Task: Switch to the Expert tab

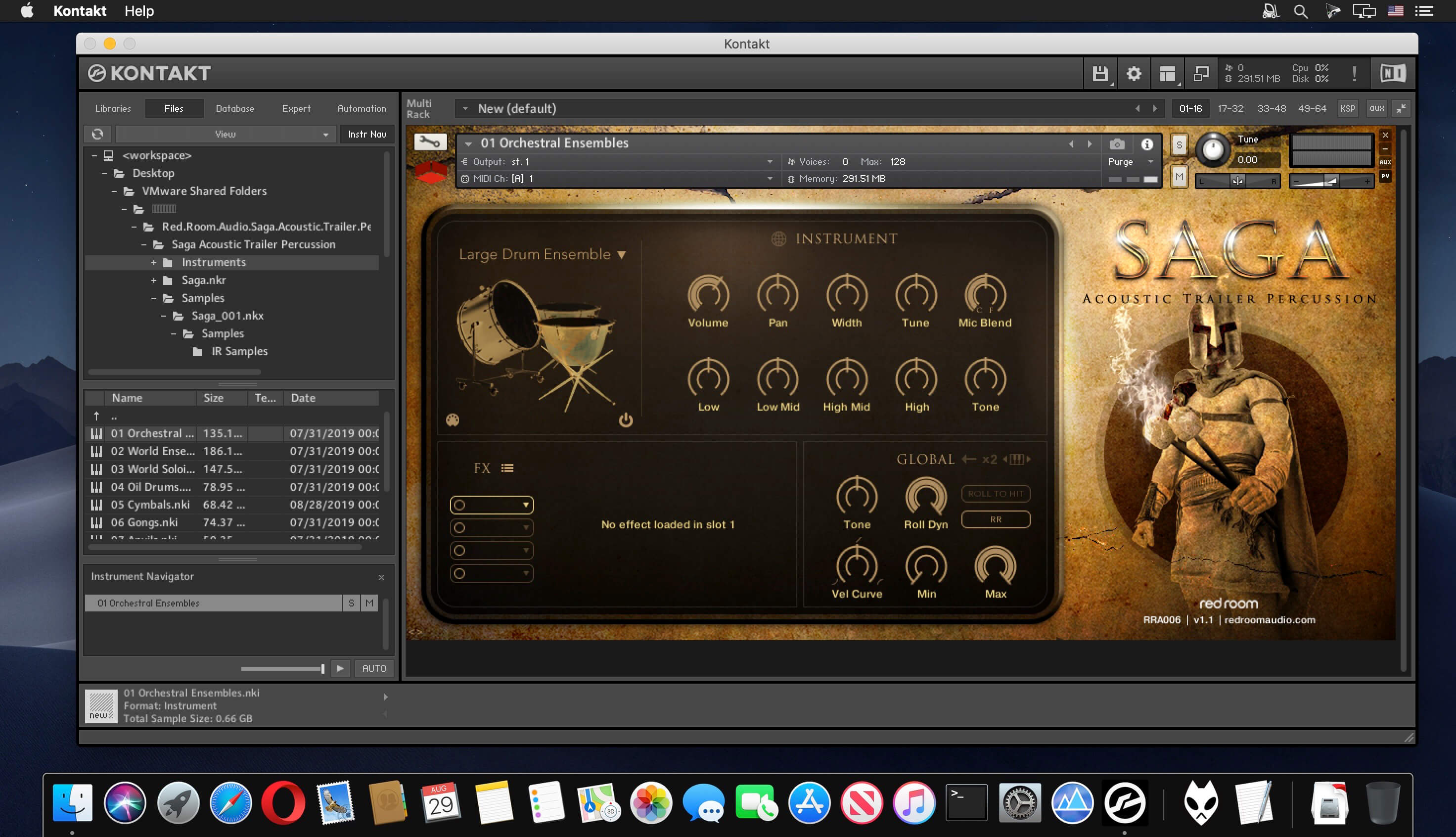Action: pos(296,108)
